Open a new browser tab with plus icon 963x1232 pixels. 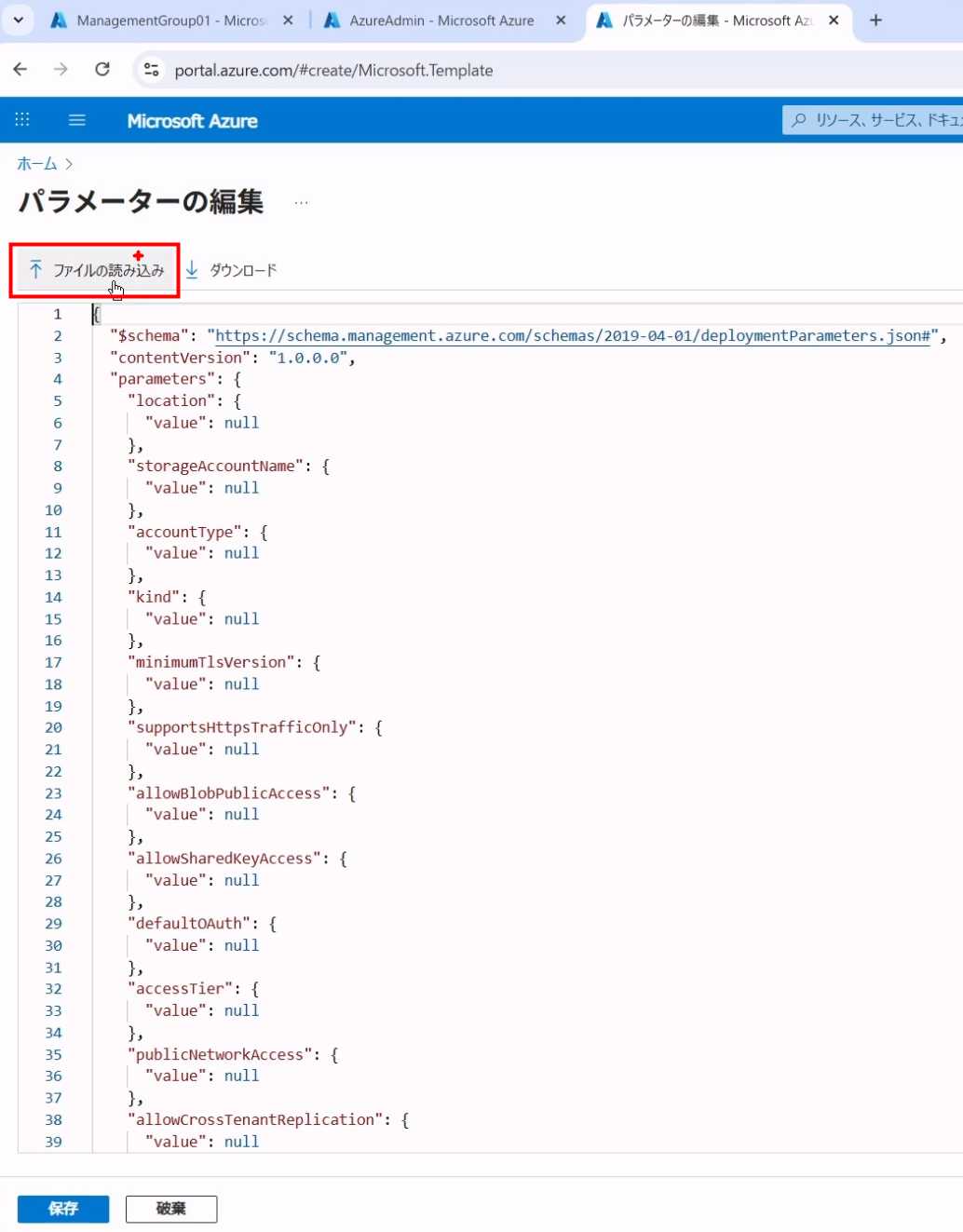875,20
